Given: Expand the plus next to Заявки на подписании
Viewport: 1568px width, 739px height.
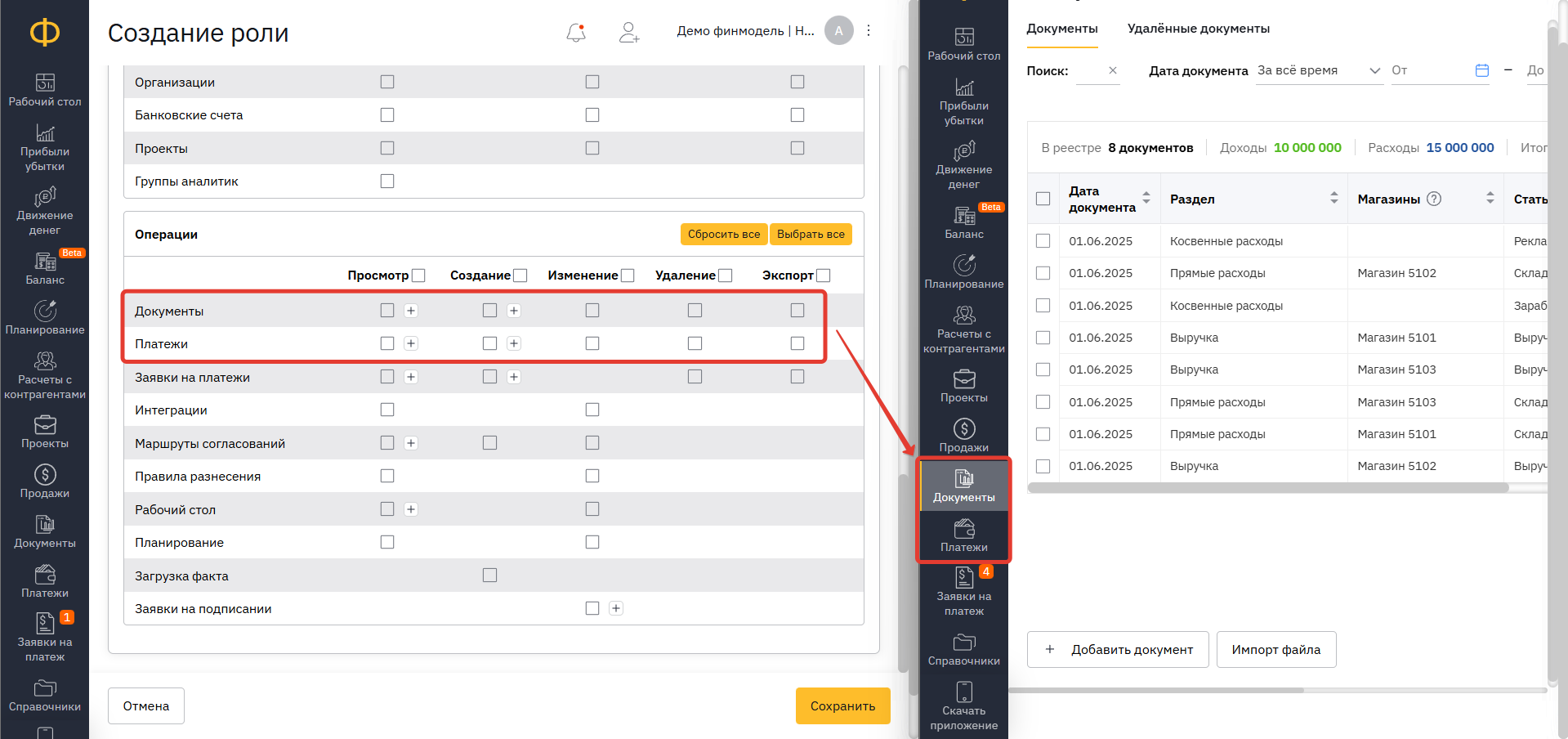Looking at the screenshot, I should pos(616,608).
